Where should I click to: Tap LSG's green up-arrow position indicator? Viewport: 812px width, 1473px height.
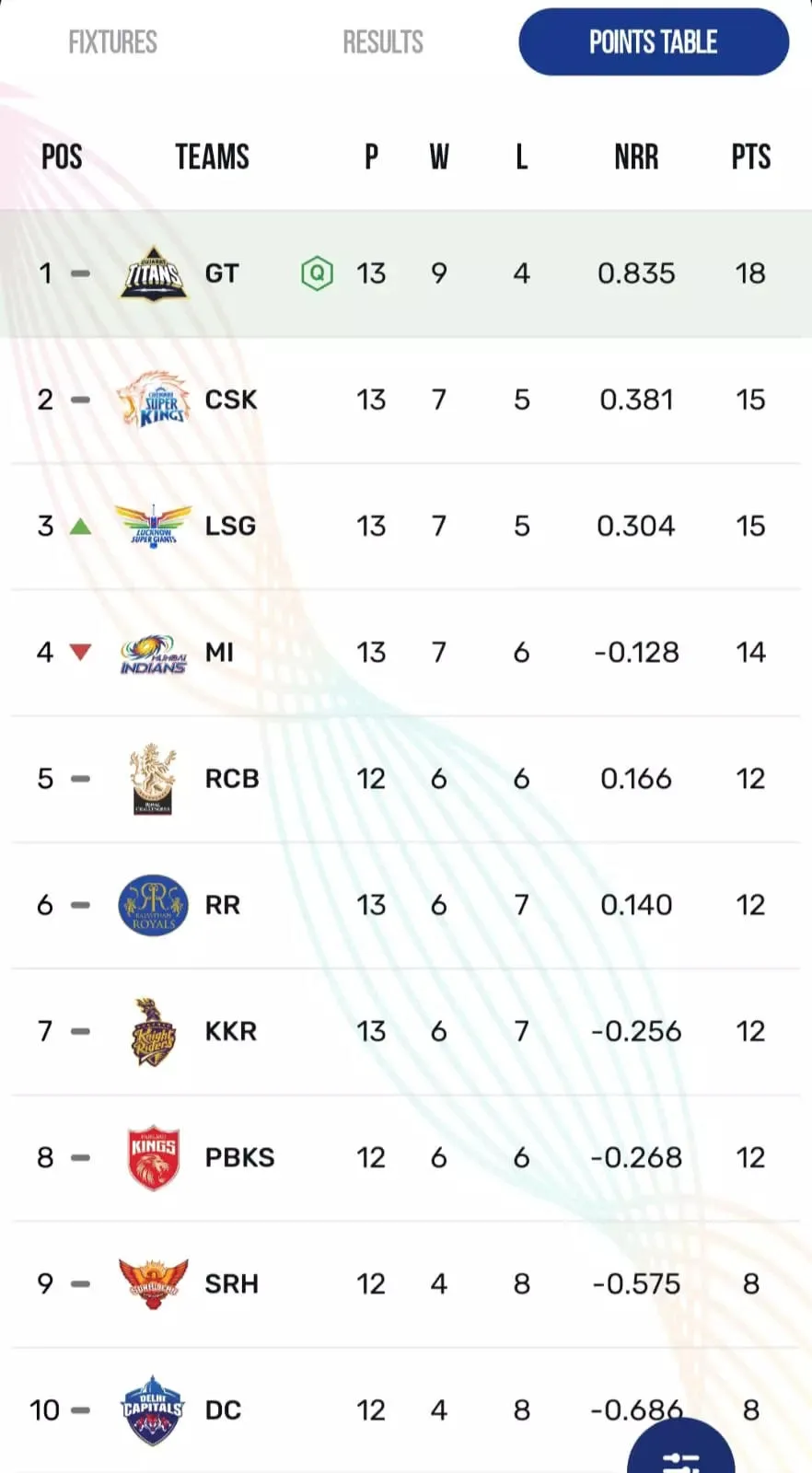[x=81, y=527]
